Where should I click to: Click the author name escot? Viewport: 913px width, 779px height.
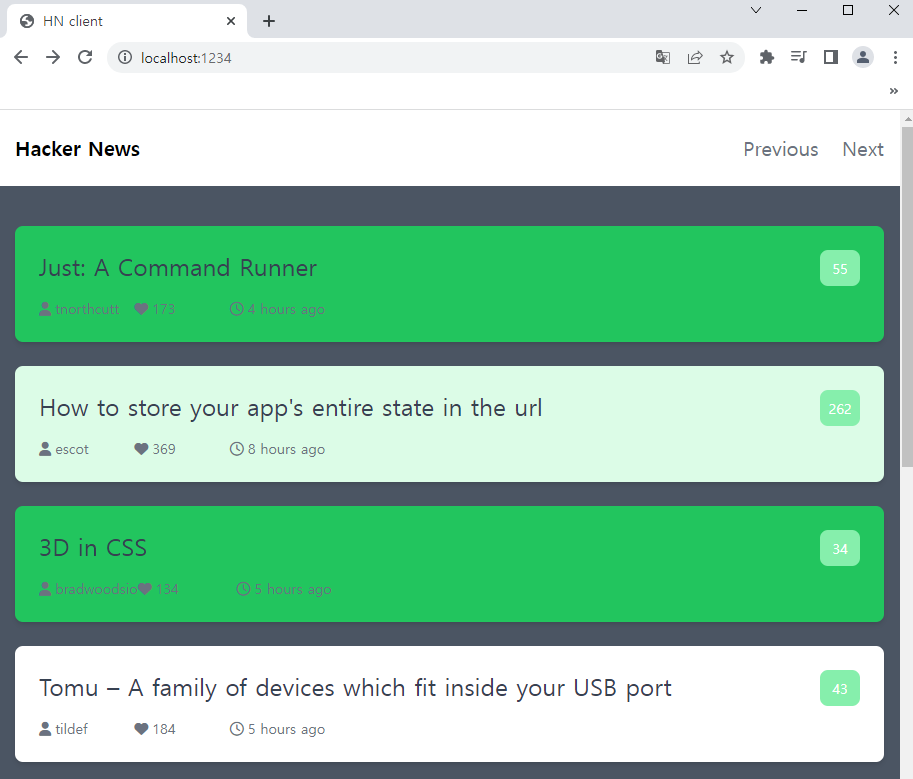(x=72, y=449)
